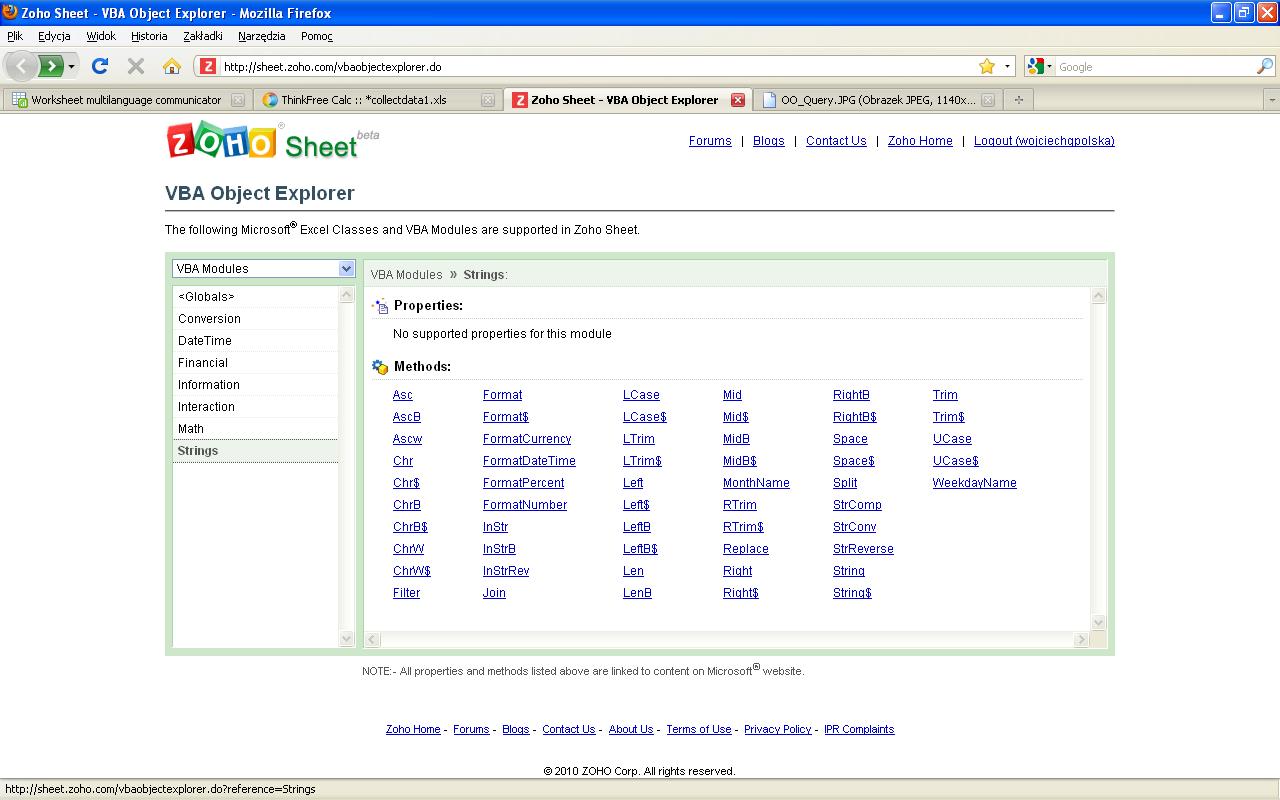Open the Historia menu

point(149,36)
